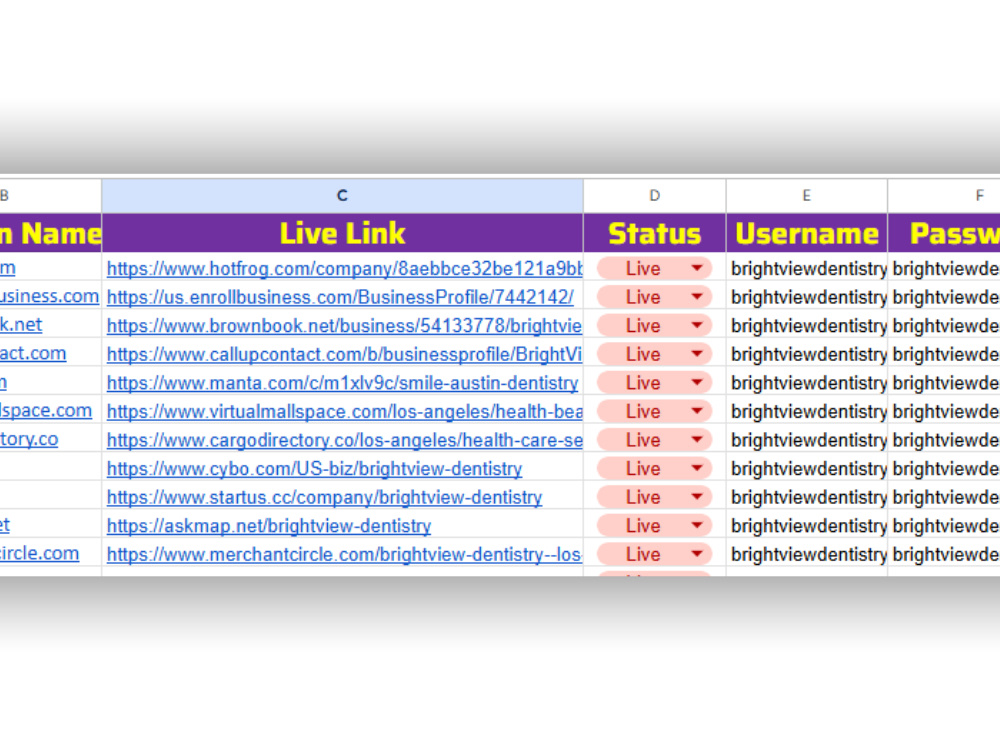Open the callupcontact.com businessprofile link
This screenshot has width=1000, height=750.
[344, 354]
